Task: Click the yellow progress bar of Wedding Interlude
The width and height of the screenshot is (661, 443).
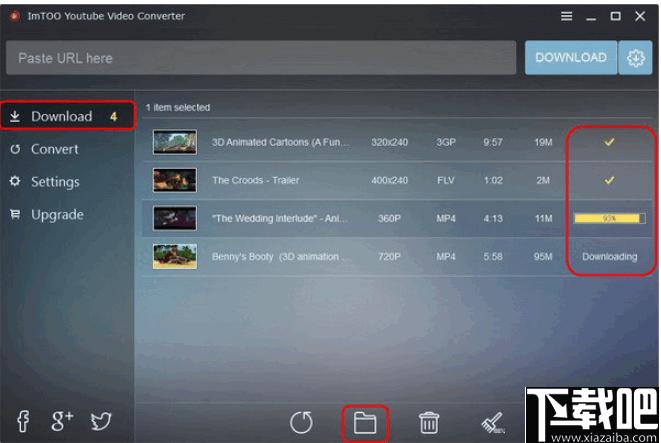Action: 610,218
